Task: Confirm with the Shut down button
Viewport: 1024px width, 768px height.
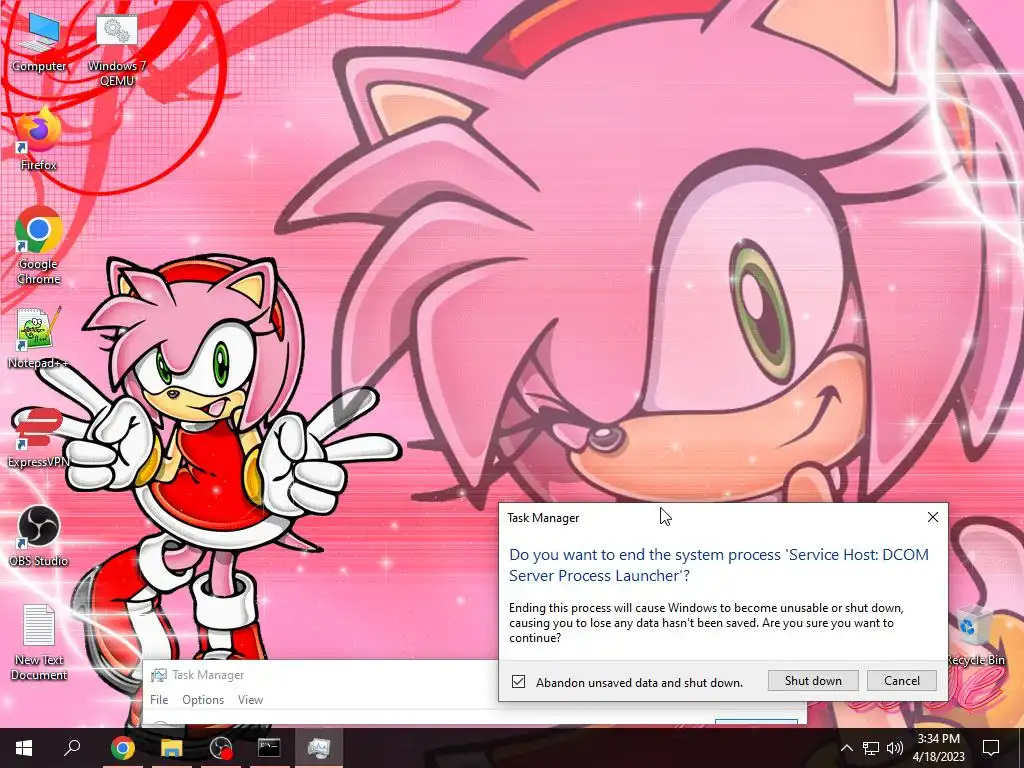Action: tap(813, 680)
